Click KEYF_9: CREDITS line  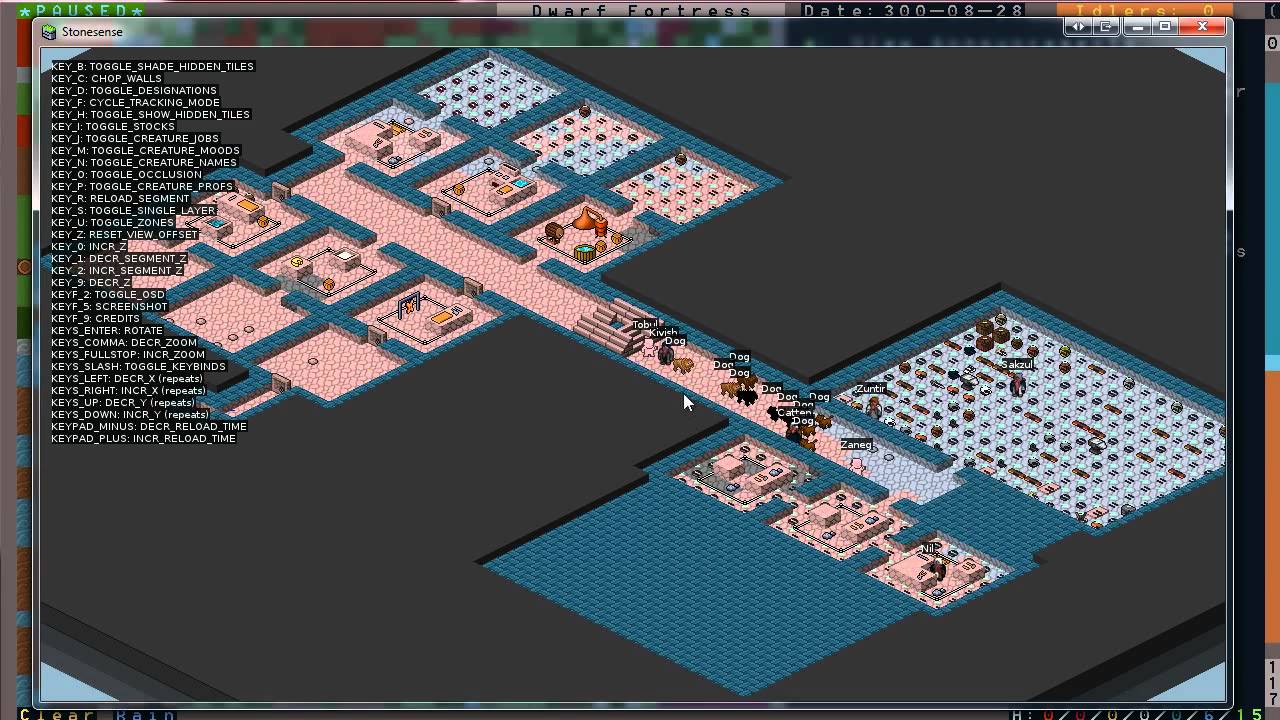coord(96,318)
